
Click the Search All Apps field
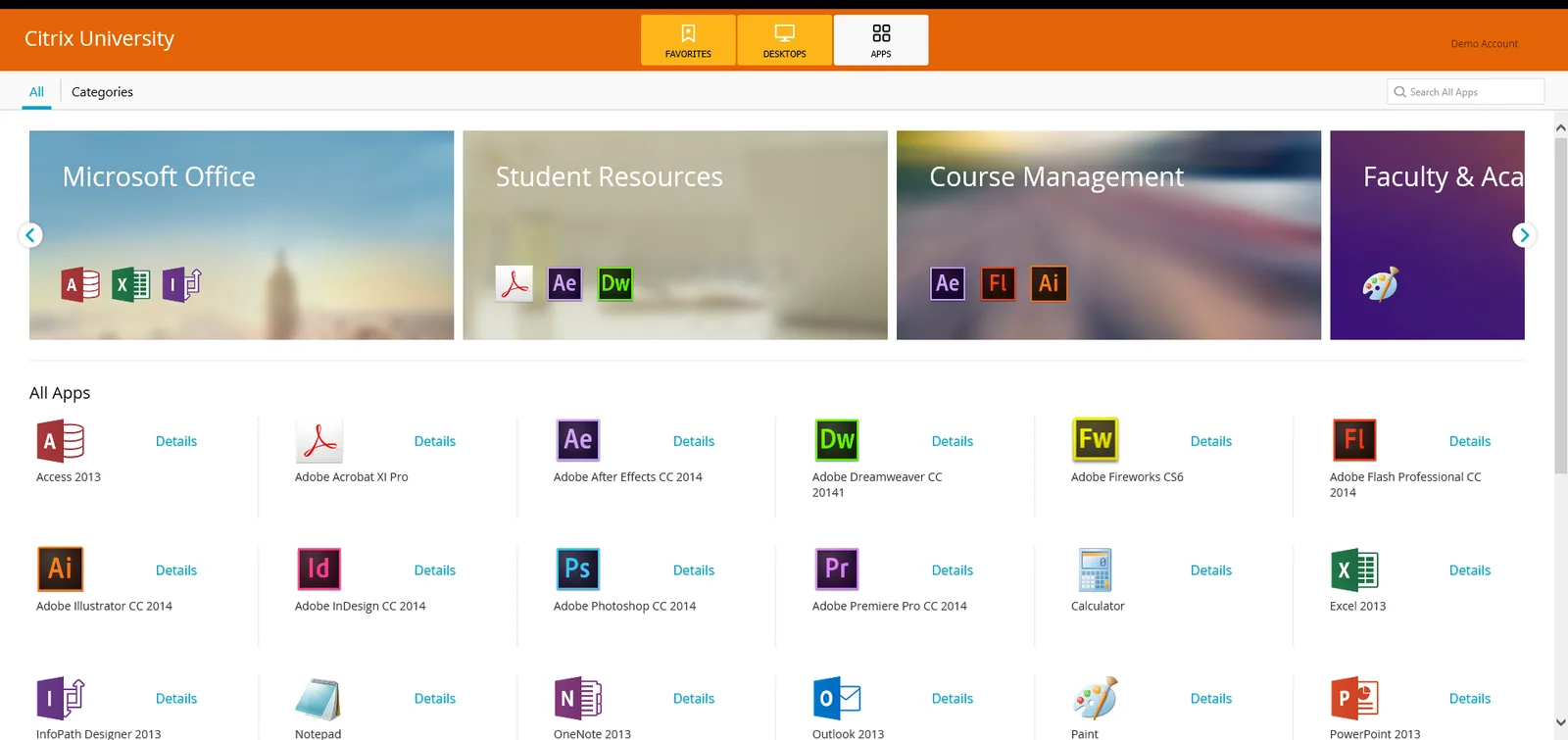pyautogui.click(x=1466, y=92)
